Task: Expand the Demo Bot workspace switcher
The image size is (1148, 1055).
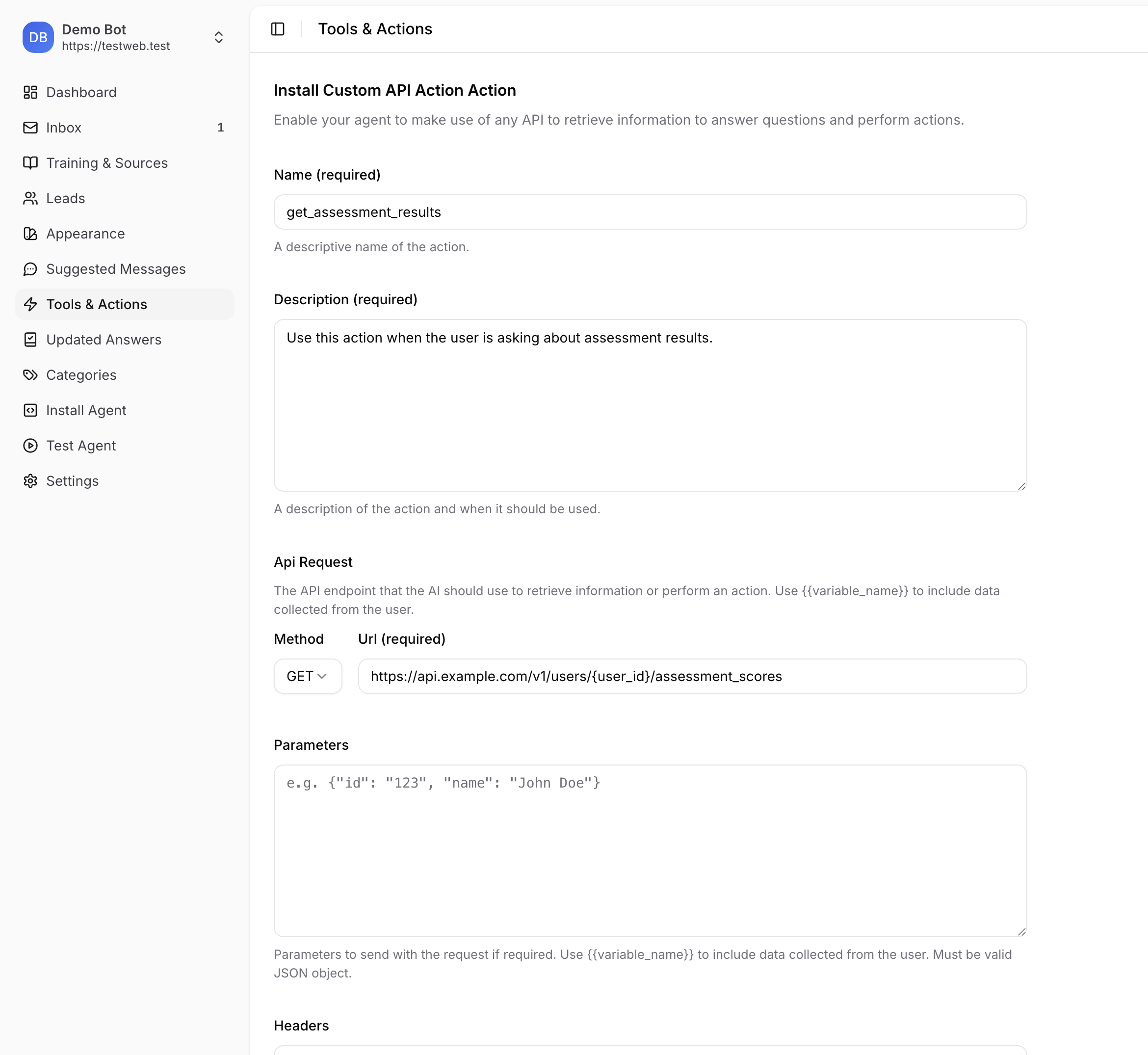Action: pos(219,38)
